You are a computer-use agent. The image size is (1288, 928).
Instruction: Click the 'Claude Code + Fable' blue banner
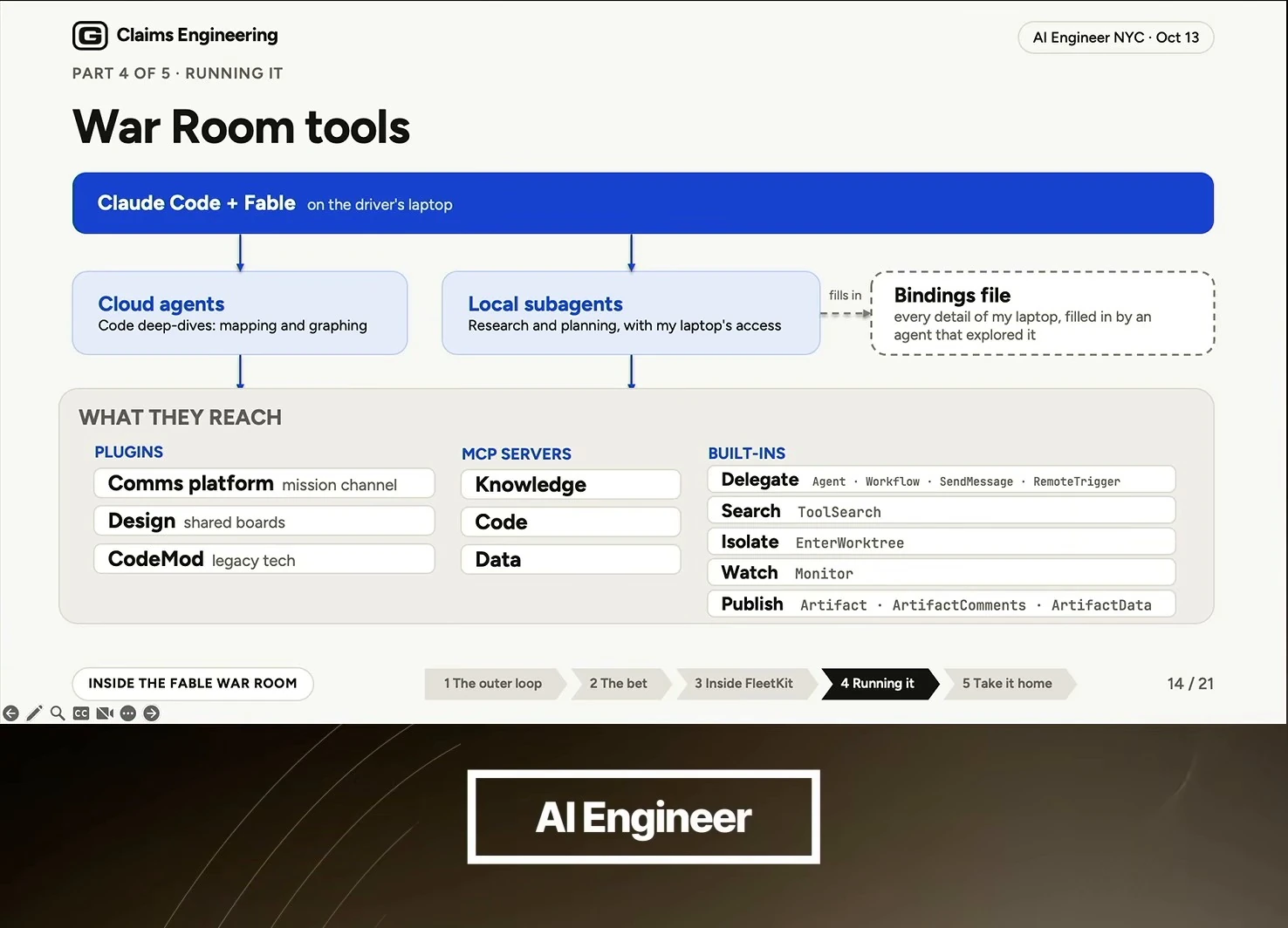(x=643, y=203)
